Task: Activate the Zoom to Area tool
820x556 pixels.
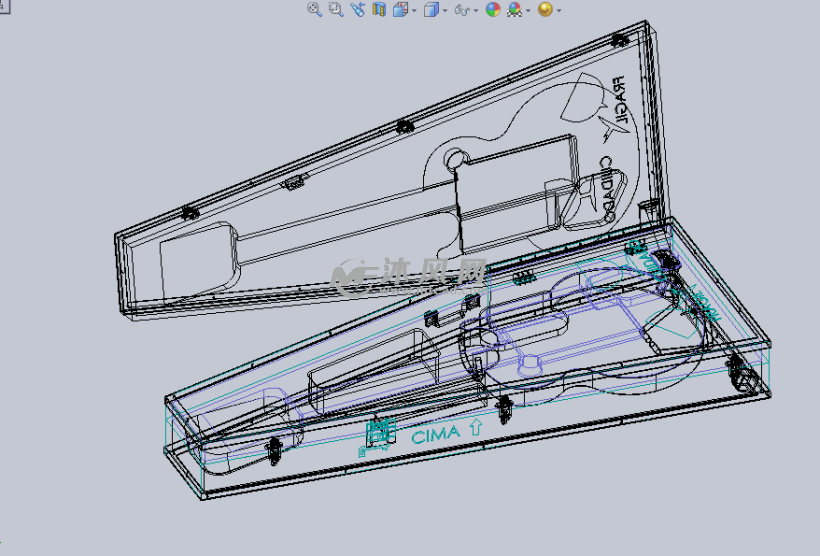Action: pyautogui.click(x=336, y=9)
